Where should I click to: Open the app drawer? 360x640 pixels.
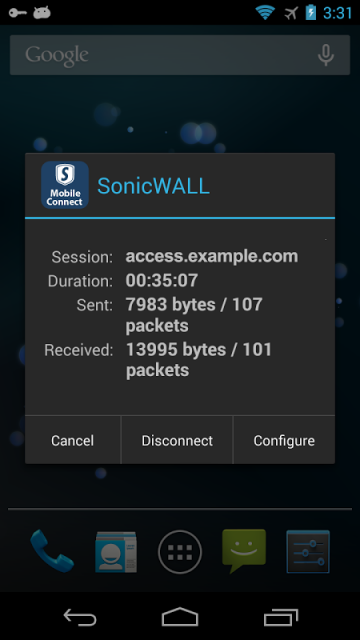tap(180, 552)
